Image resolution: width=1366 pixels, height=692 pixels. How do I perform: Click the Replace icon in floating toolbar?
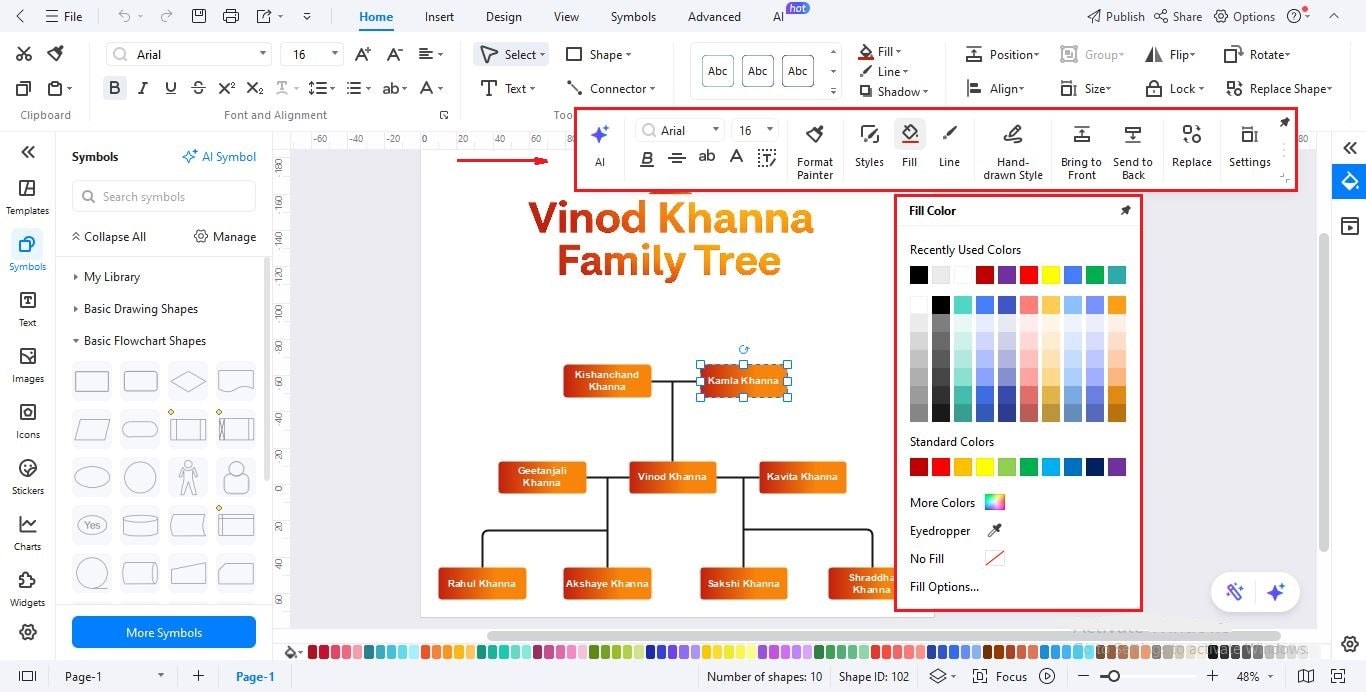[x=1191, y=147]
